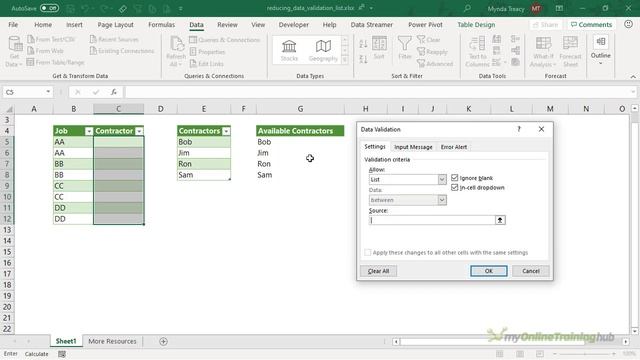Click OK in Data Validation dialog
Viewport: 640px width, 360px height.
pyautogui.click(x=489, y=271)
